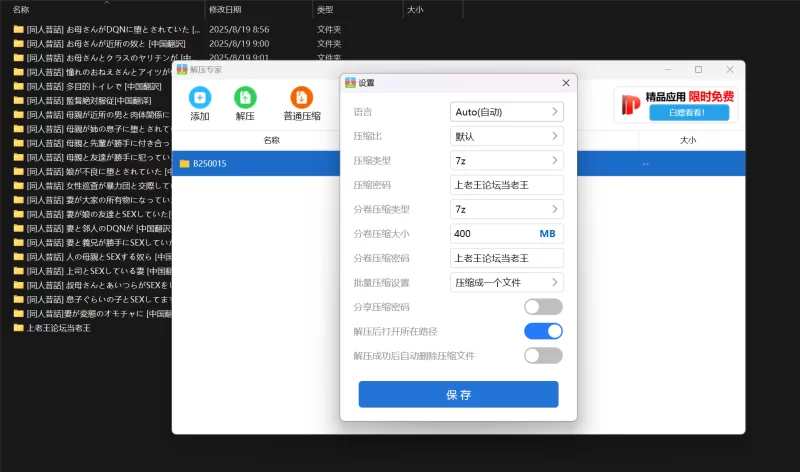The height and width of the screenshot is (472, 800).
Task: Click the MB unit selector for volume size
Action: [547, 234]
